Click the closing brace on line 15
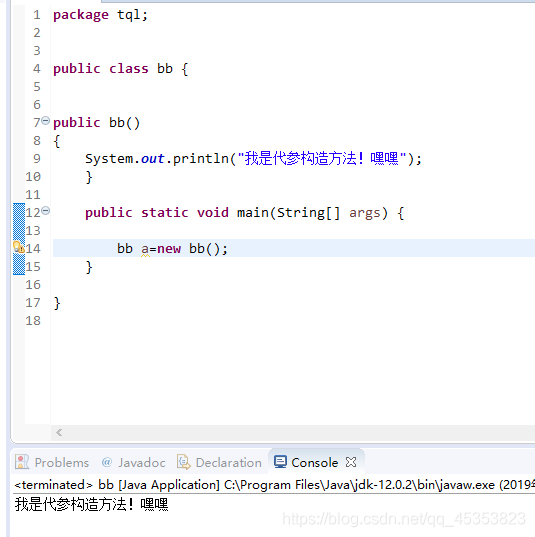 coord(89,267)
